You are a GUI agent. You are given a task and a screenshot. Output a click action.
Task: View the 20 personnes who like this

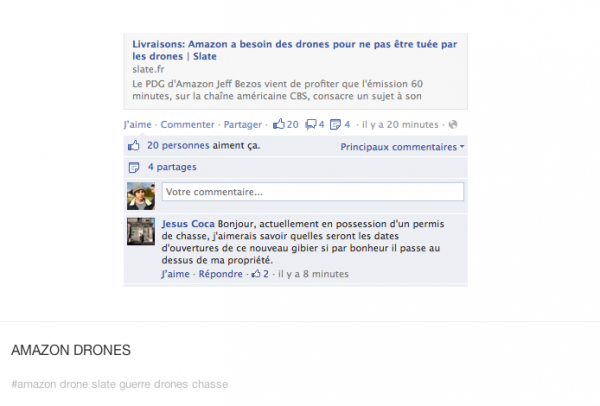[x=178, y=145]
